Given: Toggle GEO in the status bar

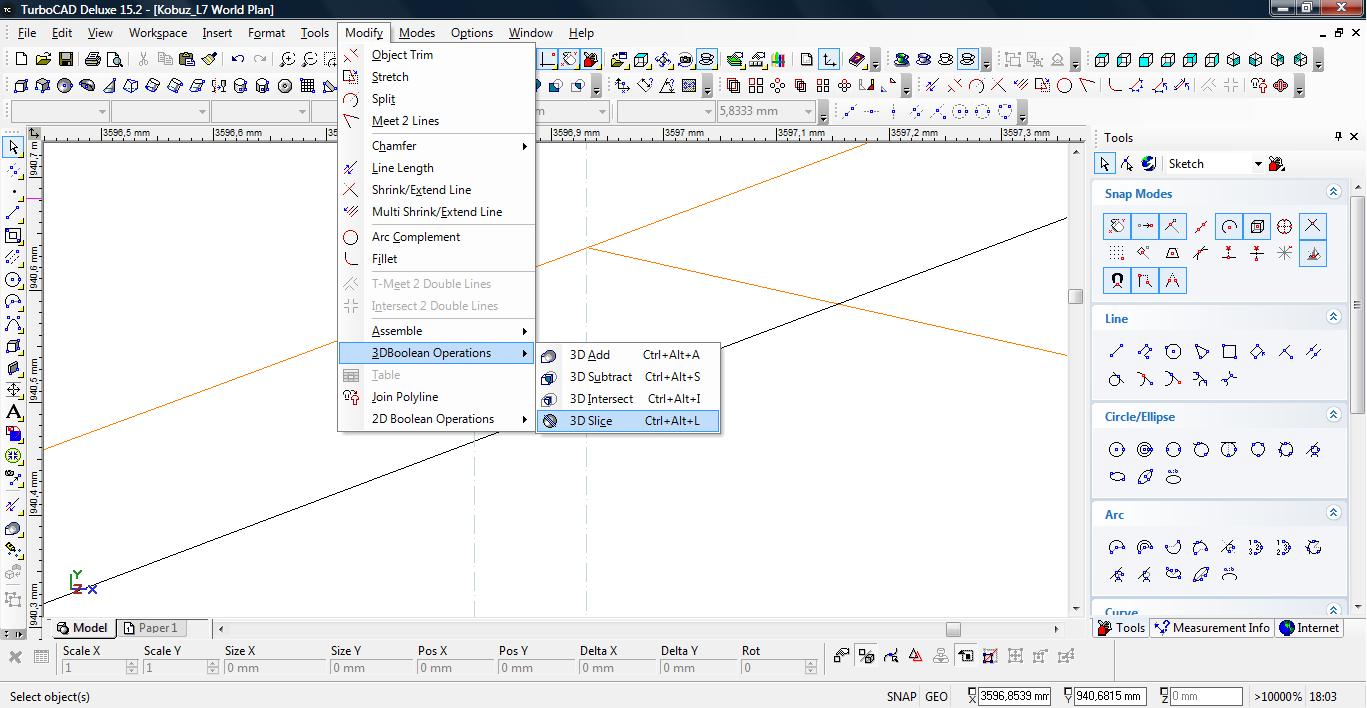Looking at the screenshot, I should tap(936, 696).
